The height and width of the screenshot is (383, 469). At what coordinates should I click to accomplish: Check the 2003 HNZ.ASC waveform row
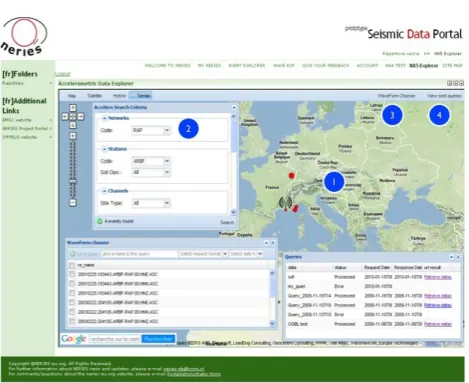pyautogui.click(x=72, y=321)
